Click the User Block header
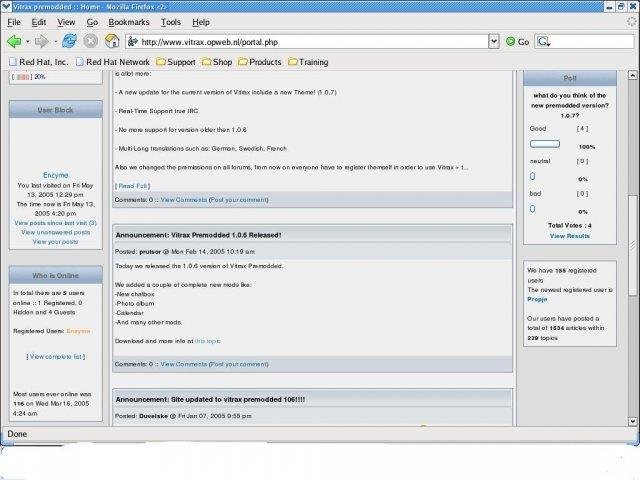640x480 pixels. (56, 110)
